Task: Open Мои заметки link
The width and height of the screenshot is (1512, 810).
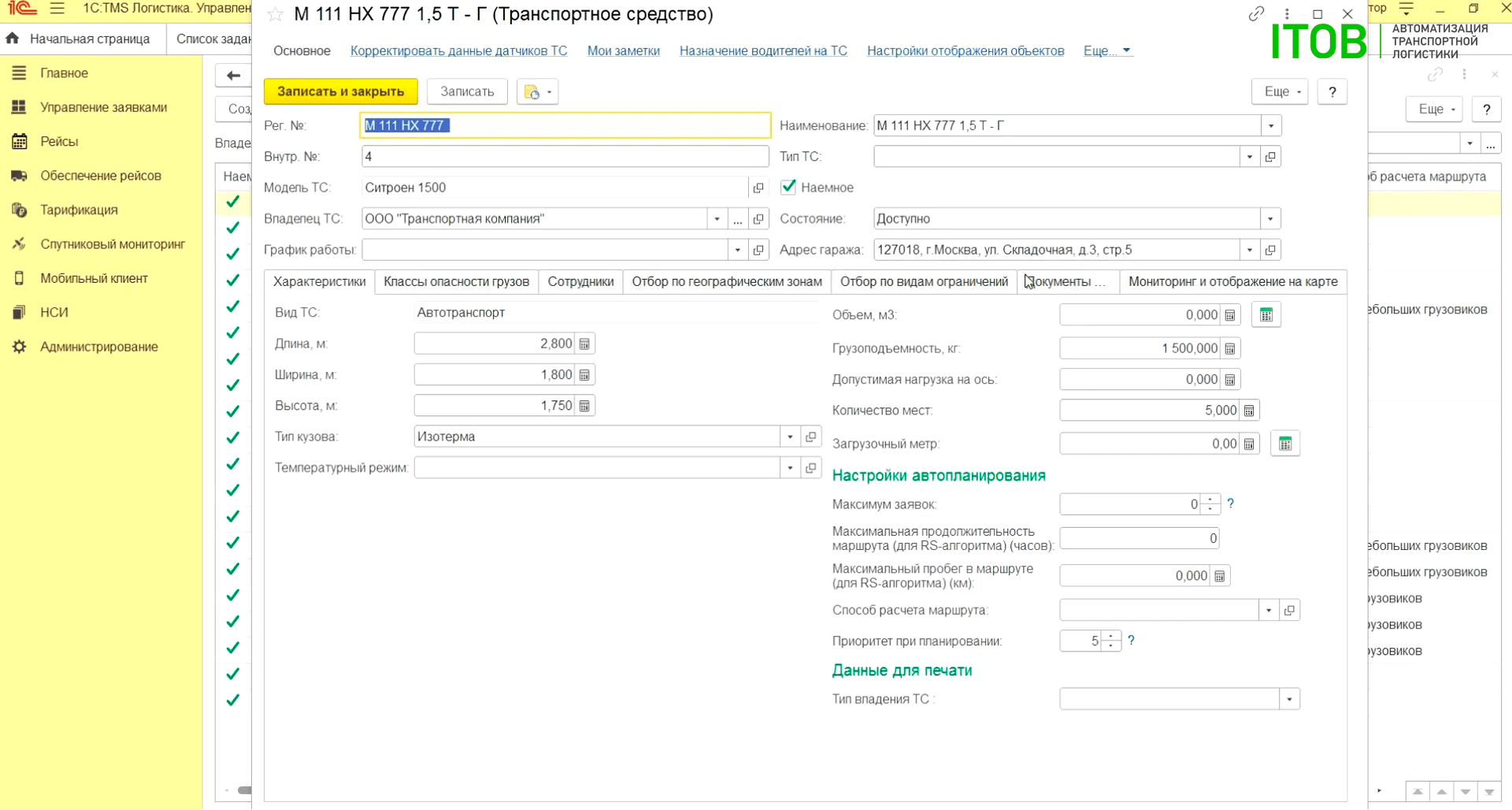Action: click(x=624, y=50)
